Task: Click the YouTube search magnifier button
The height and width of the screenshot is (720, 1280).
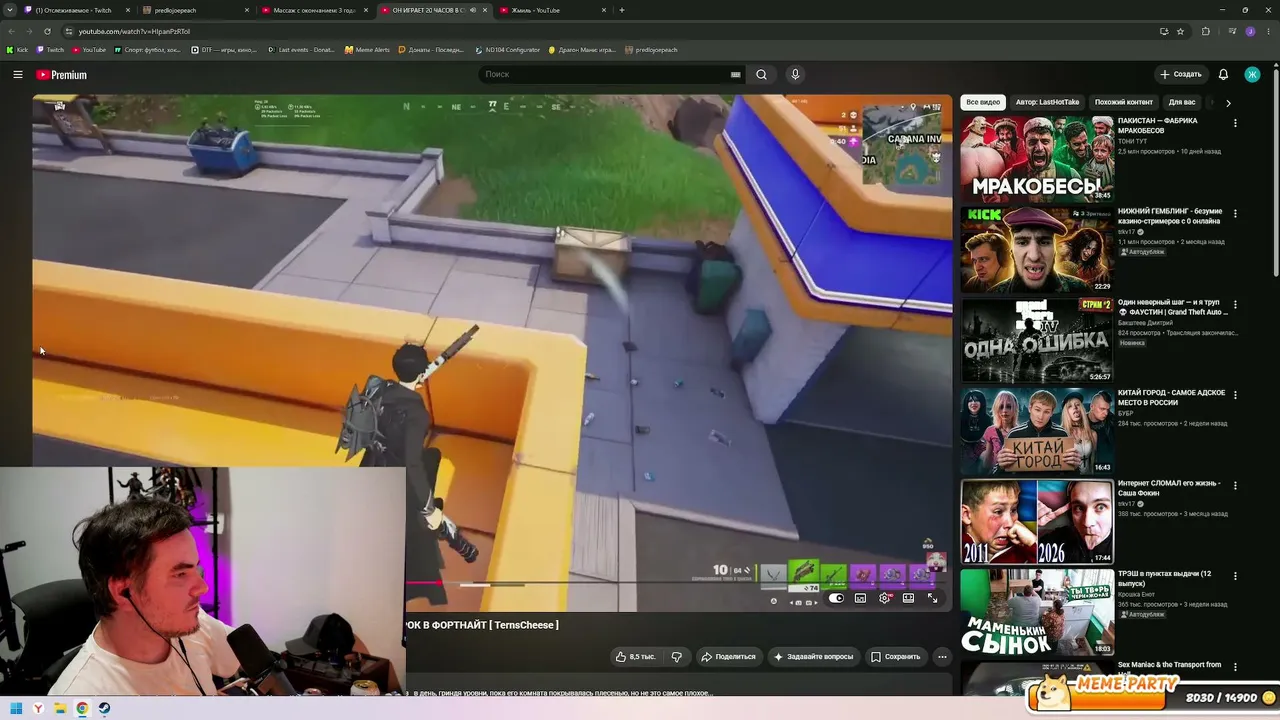Action: click(x=761, y=75)
